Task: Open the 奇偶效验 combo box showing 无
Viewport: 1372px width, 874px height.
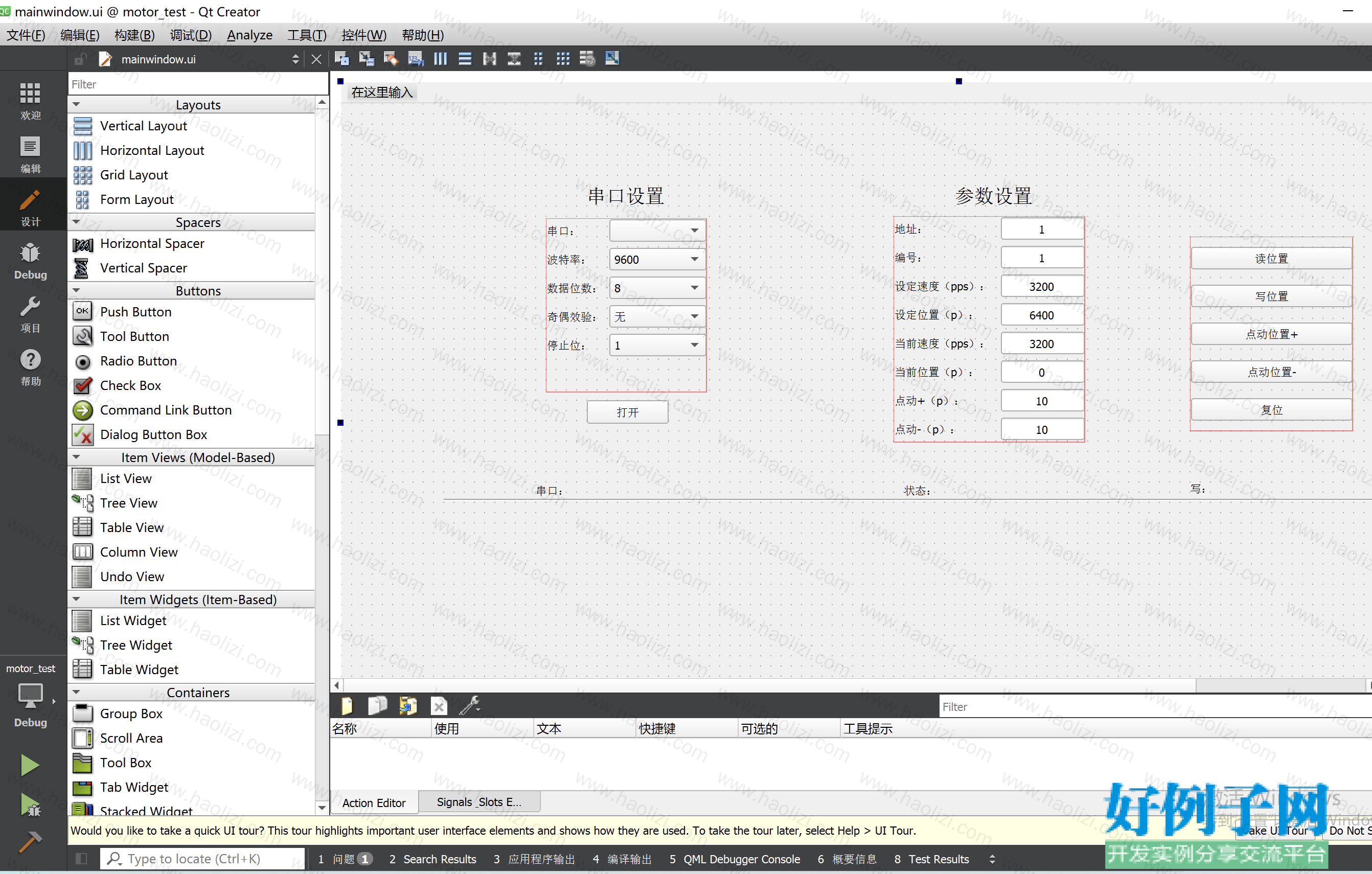Action: [657, 316]
